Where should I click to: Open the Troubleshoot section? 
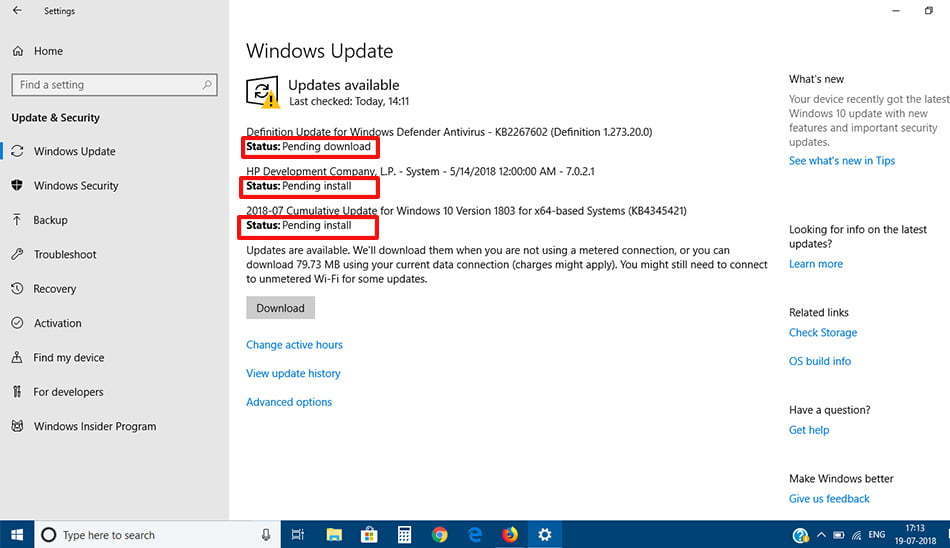click(65, 255)
